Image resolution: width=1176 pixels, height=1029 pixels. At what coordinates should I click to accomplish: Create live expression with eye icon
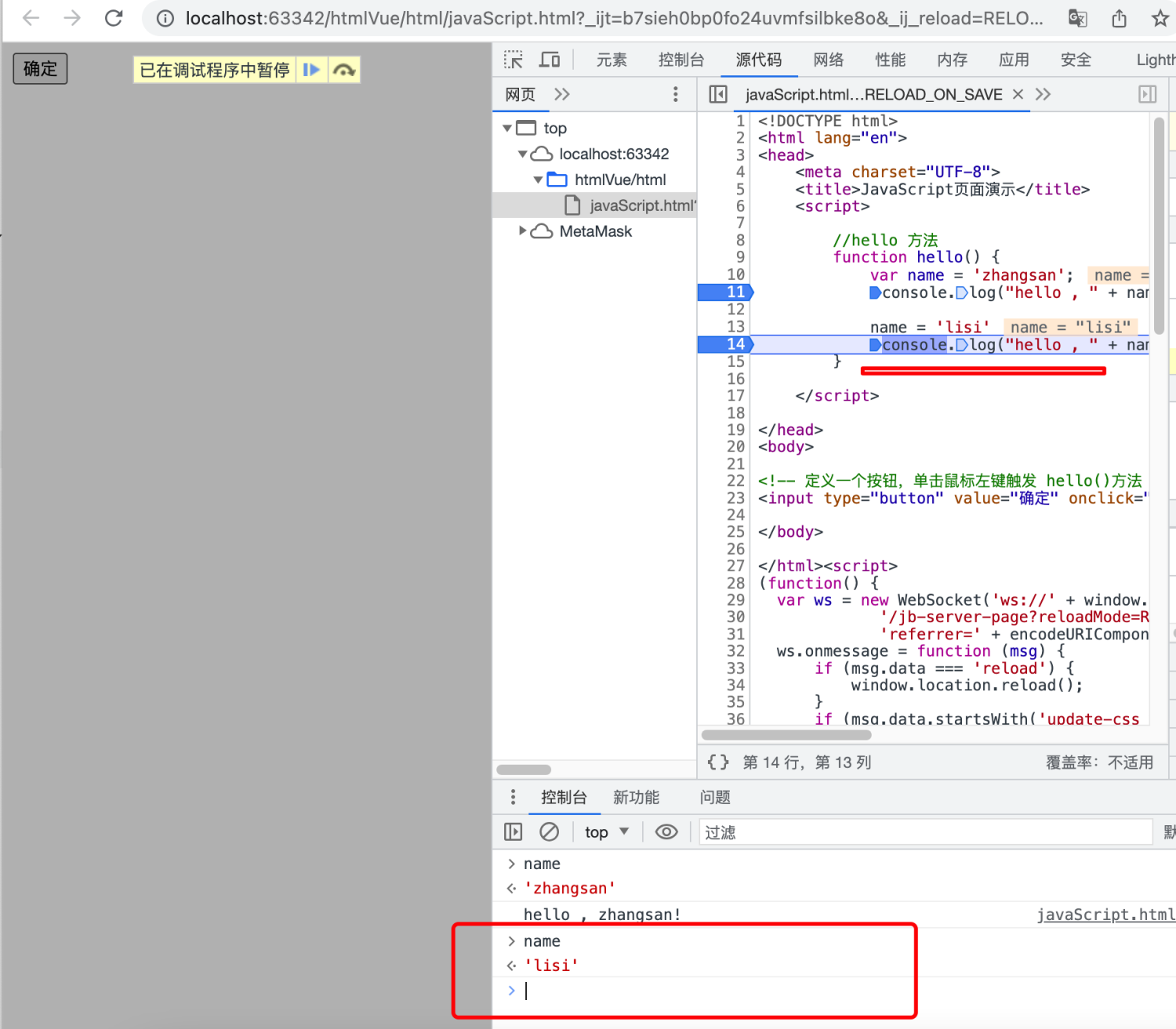(666, 832)
